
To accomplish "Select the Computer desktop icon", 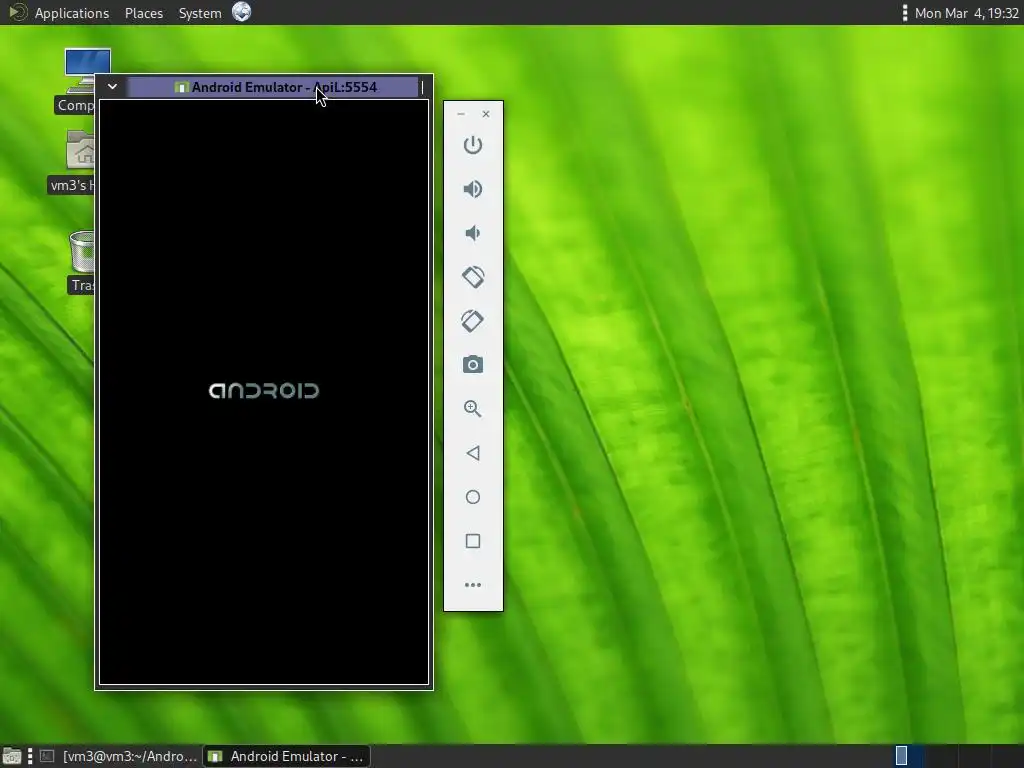I will 78,81.
